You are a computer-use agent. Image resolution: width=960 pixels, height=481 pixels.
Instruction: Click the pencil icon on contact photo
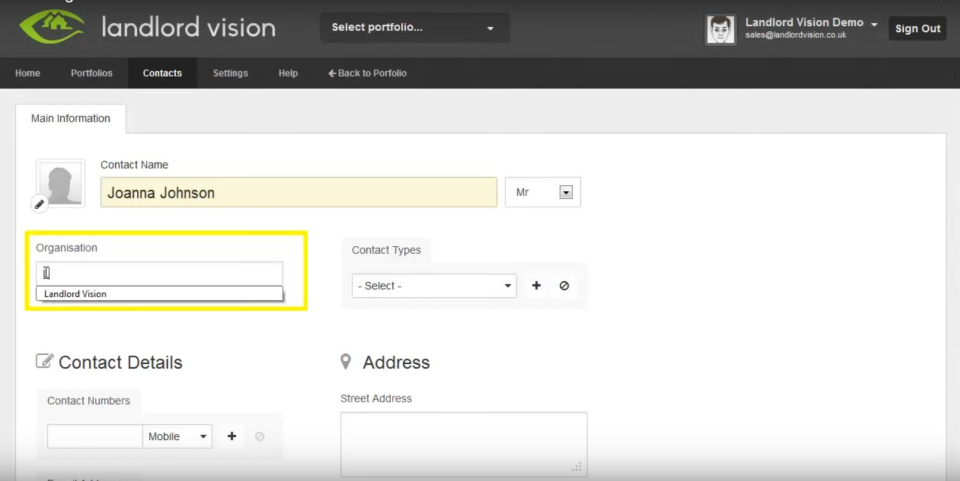click(x=39, y=204)
